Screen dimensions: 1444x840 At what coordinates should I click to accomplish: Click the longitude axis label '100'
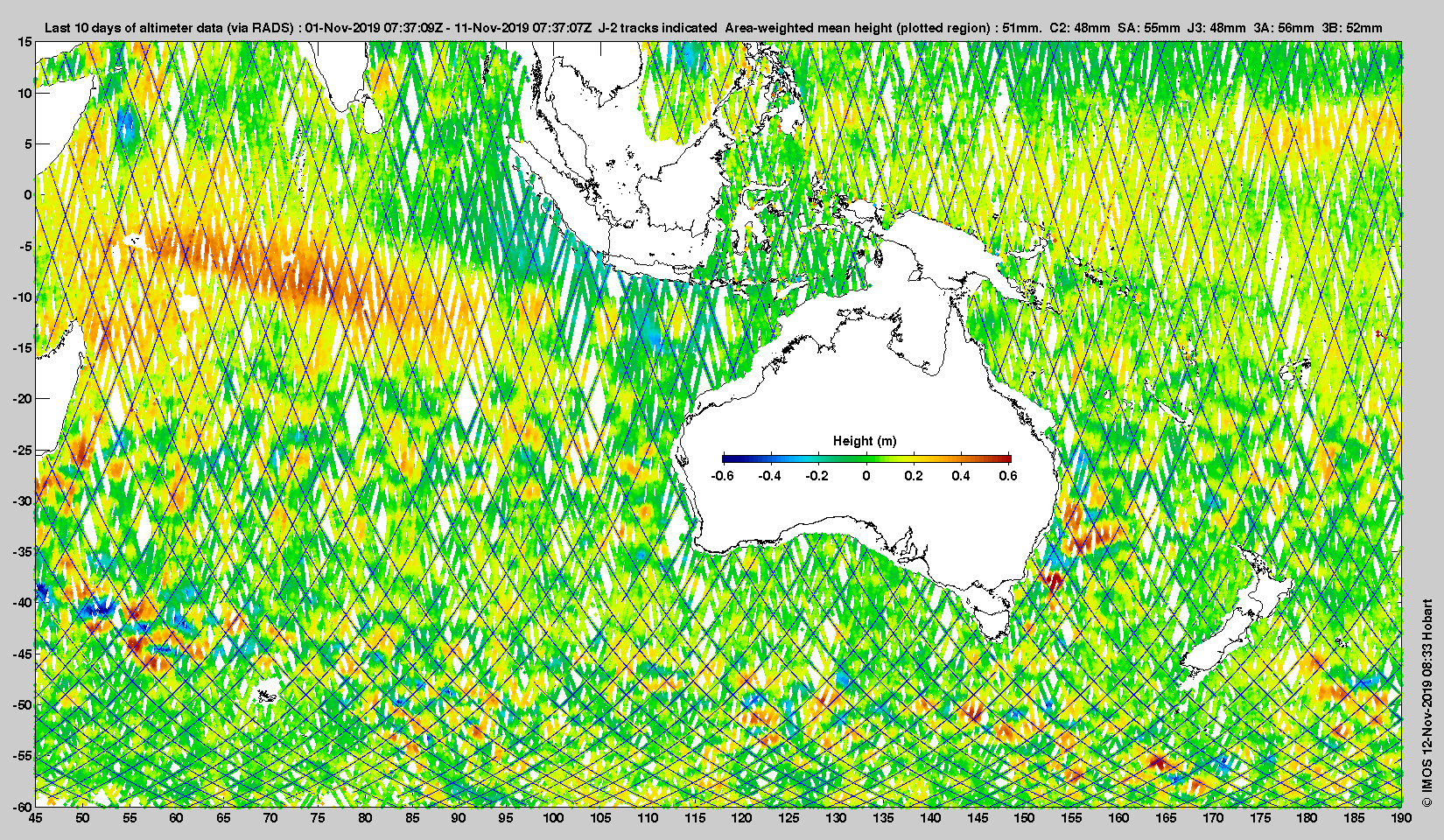pyautogui.click(x=553, y=818)
